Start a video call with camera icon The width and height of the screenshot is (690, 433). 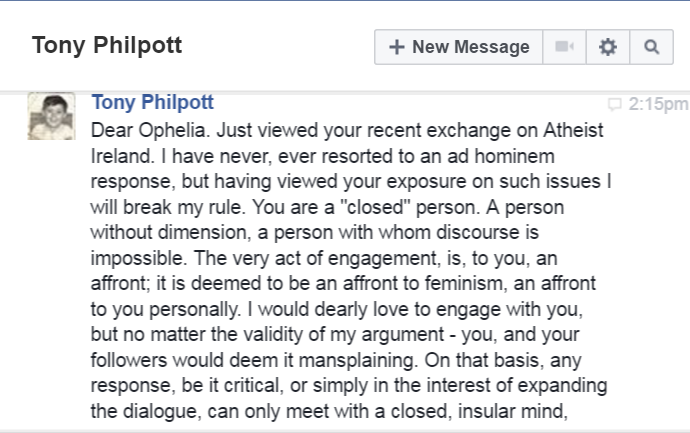(564, 47)
